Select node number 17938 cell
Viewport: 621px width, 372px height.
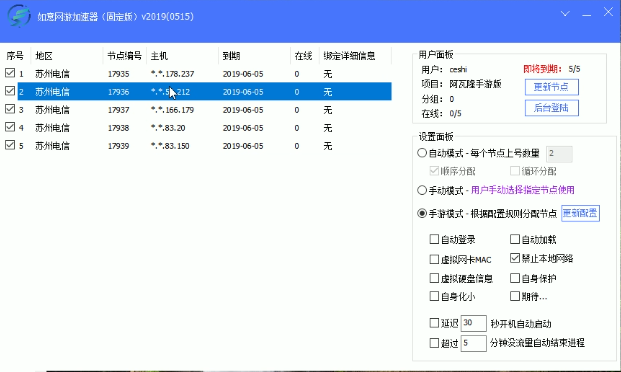coord(118,128)
